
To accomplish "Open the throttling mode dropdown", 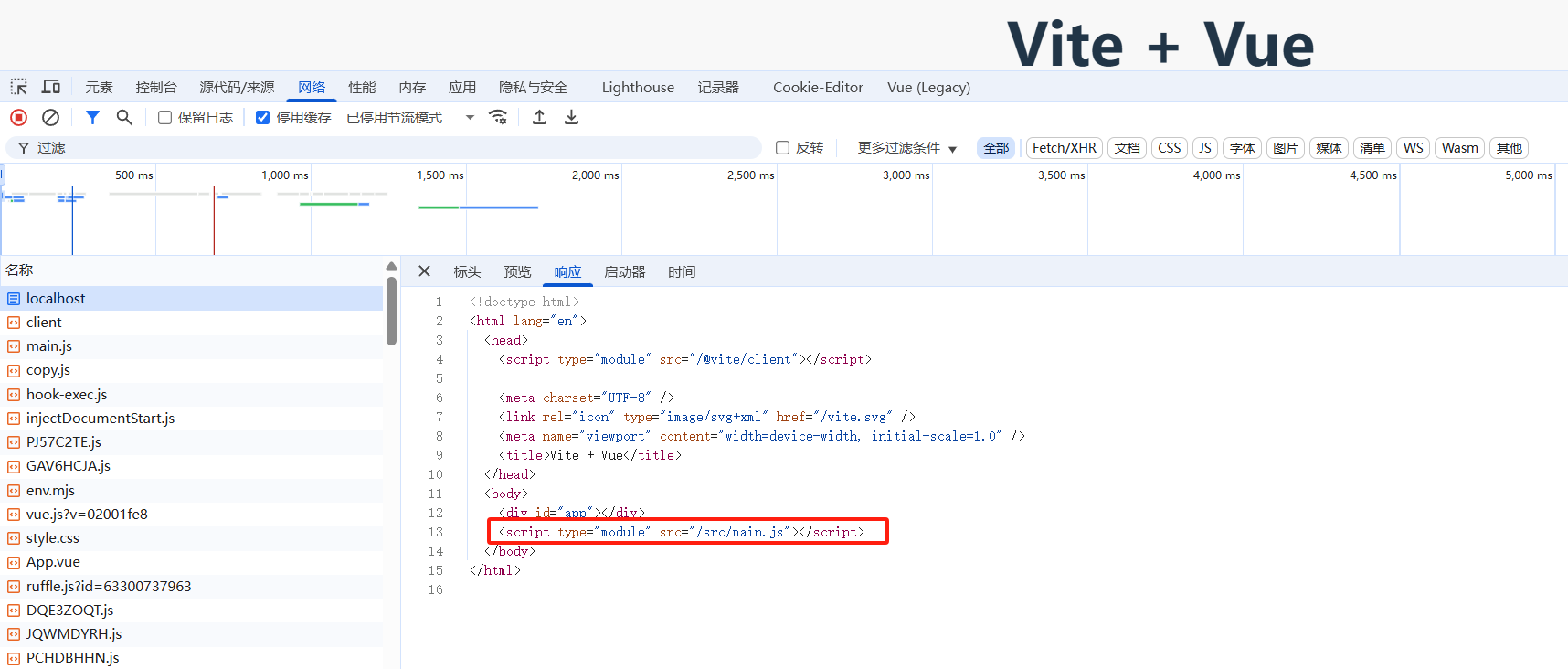I will (411, 117).
